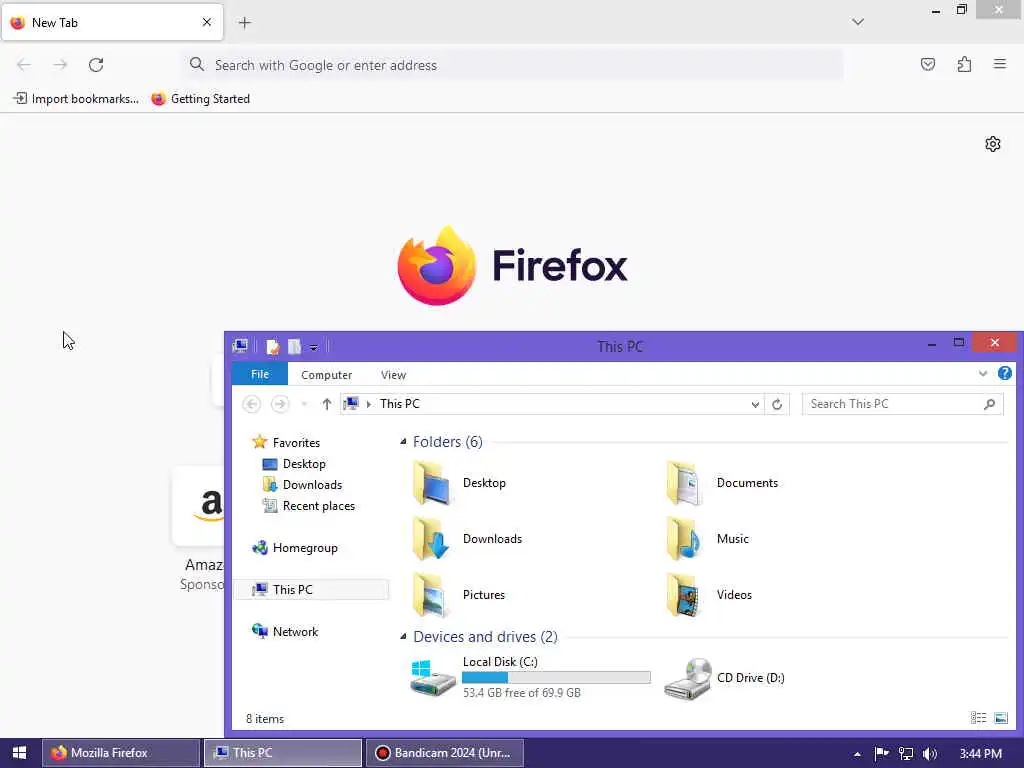The image size is (1024, 768).
Task: Open previous locations dropdown in address bar
Action: click(x=755, y=405)
